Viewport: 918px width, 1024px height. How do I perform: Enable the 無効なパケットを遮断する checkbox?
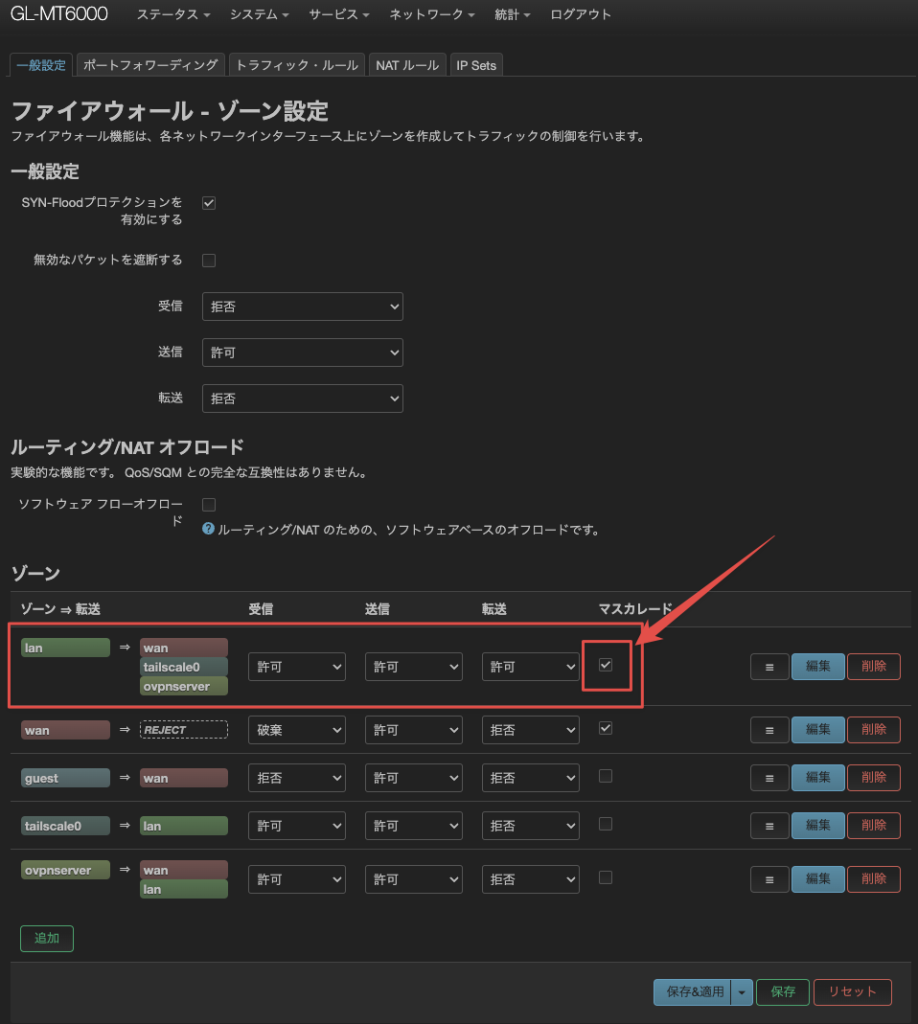(209, 260)
